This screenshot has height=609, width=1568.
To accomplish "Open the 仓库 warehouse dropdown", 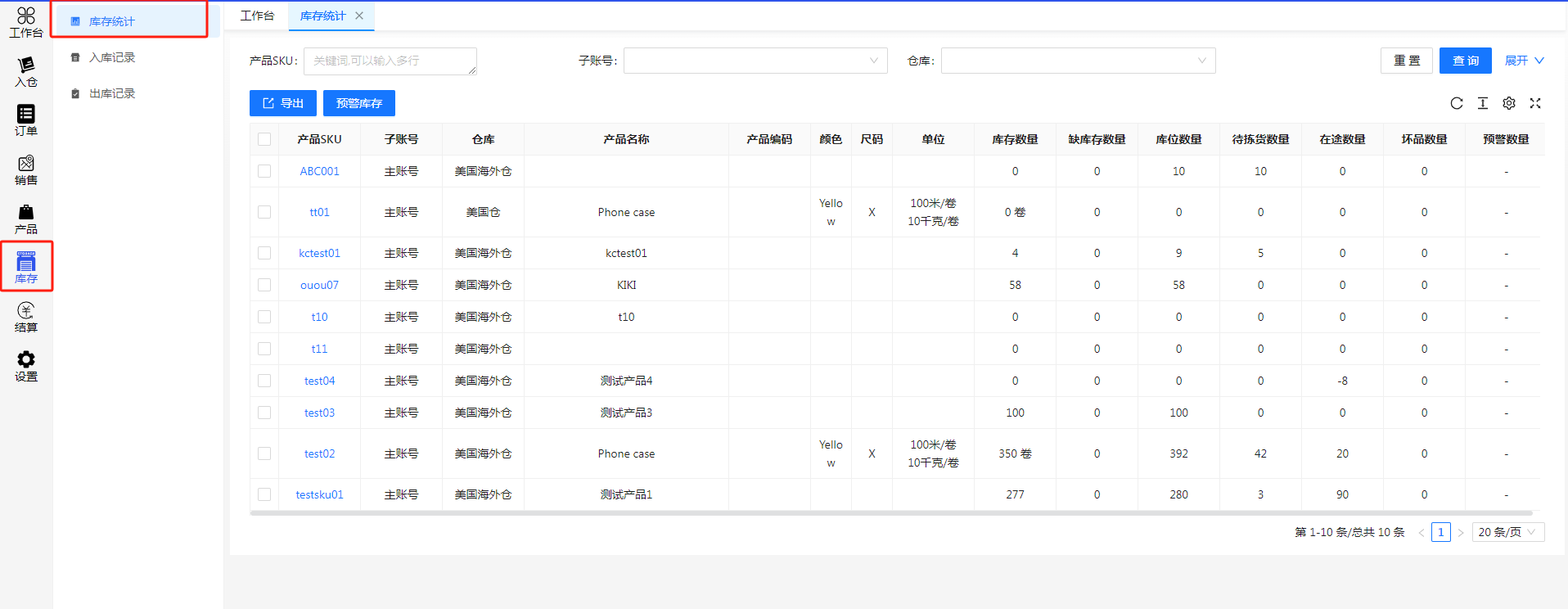I will [x=1078, y=61].
